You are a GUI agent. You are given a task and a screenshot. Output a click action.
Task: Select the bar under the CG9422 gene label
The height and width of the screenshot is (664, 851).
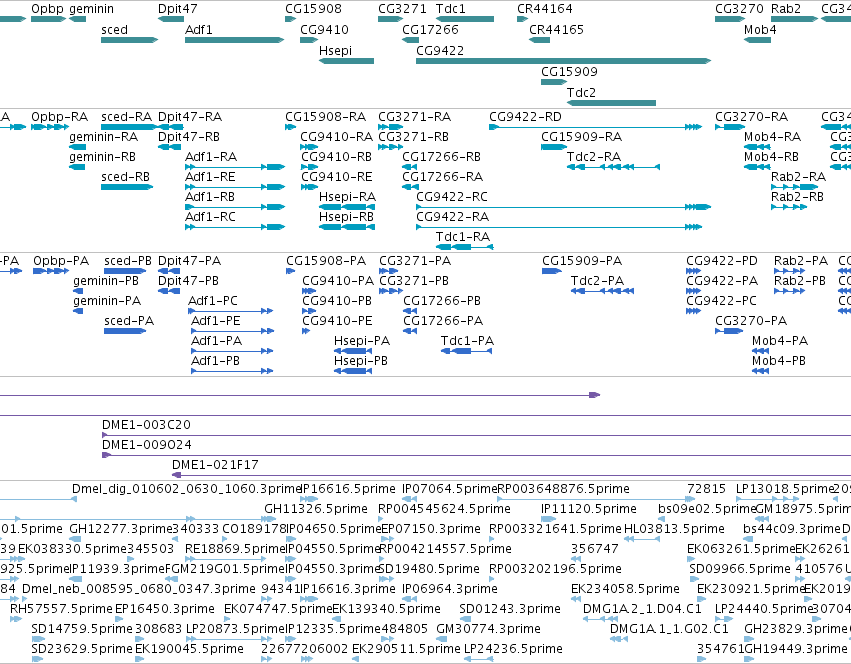563,61
